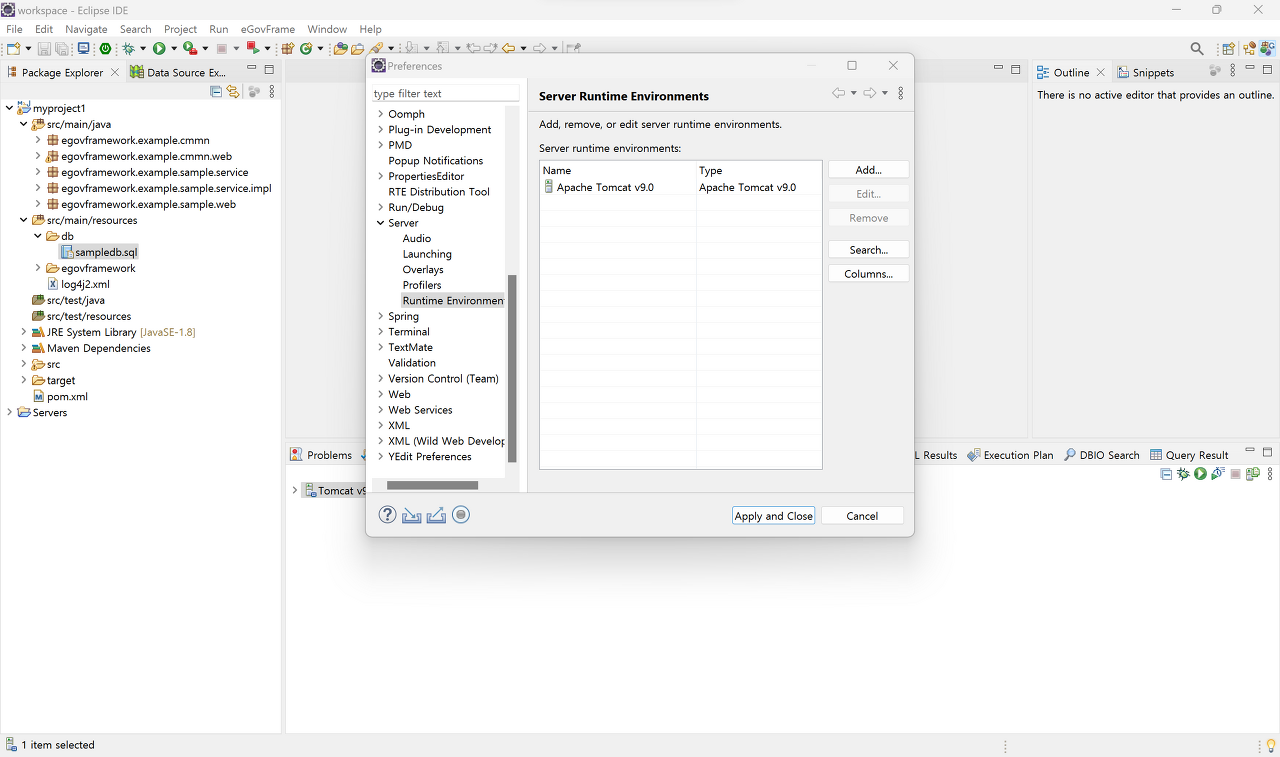Screen dimensions: 1280x757
Task: Click the green Run button in toolbar
Action: coord(159,48)
